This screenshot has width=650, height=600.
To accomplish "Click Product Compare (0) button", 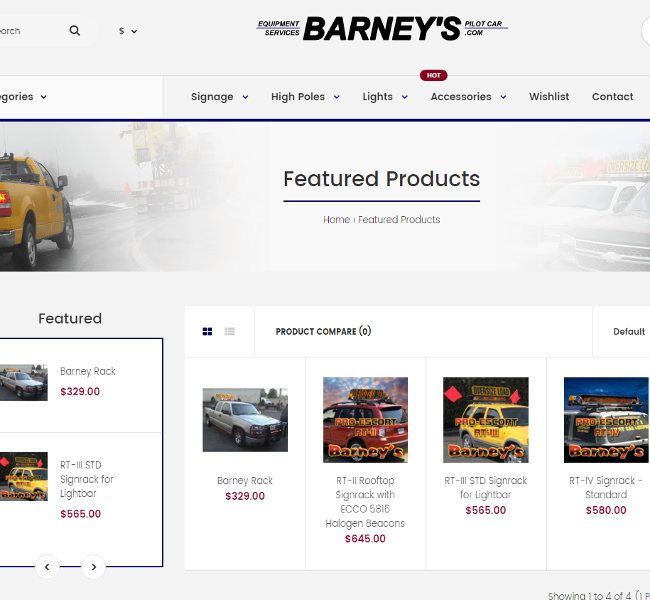I will click(323, 332).
